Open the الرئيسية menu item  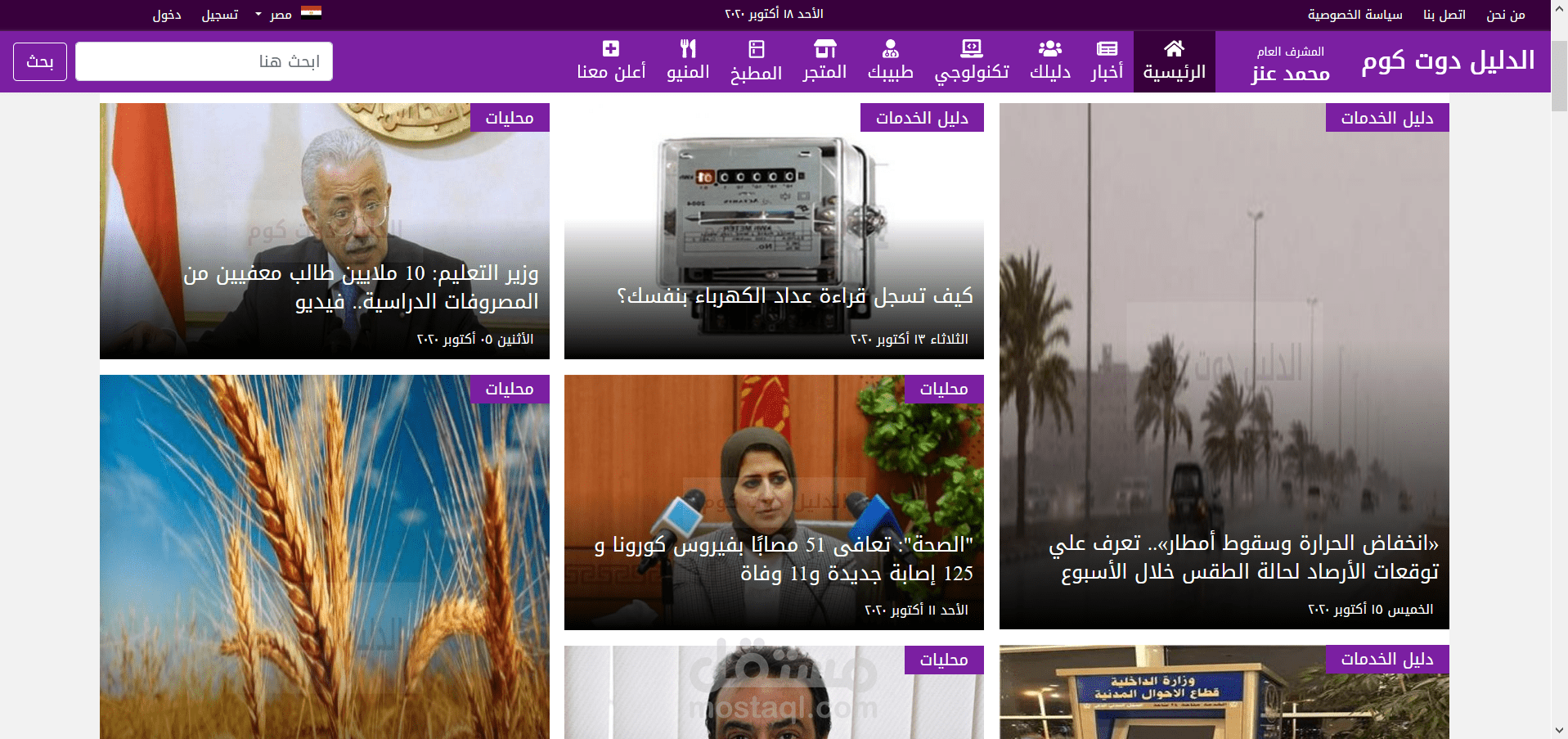click(1174, 61)
